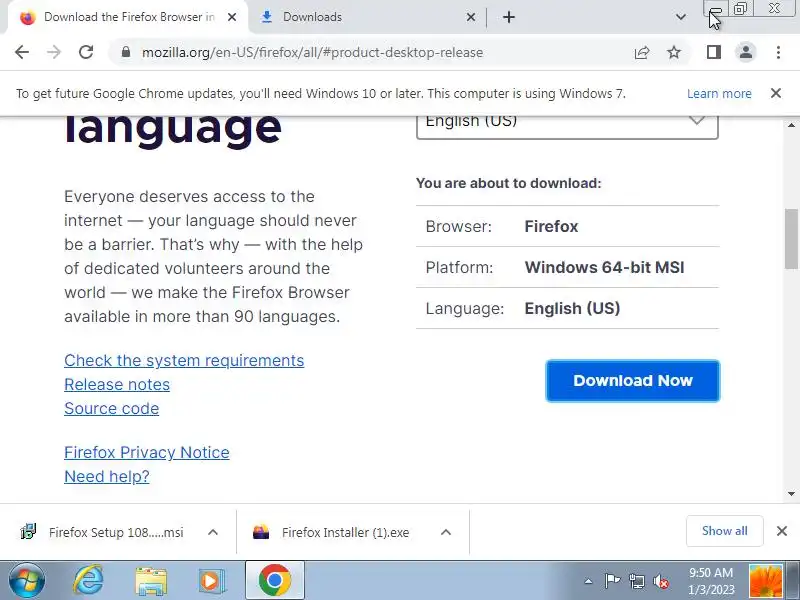Viewport: 800px width, 600px height.
Task: Close the Firefox download page tab
Action: [232, 17]
